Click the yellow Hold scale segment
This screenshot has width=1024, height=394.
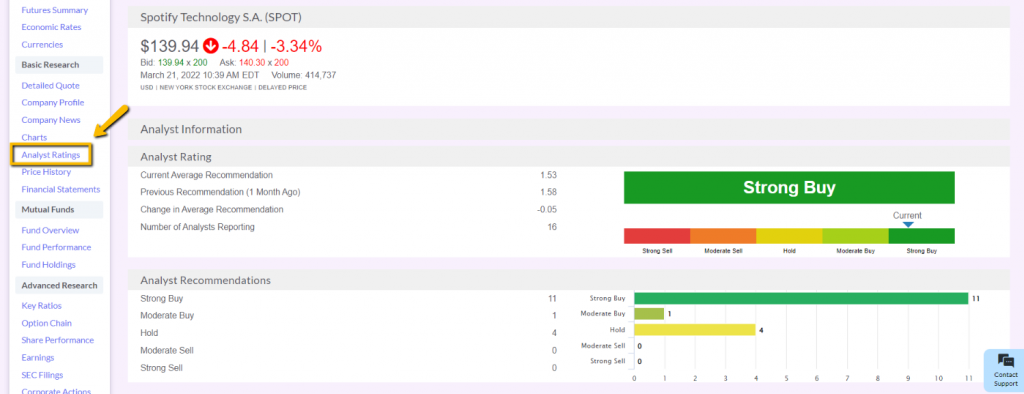coord(789,236)
